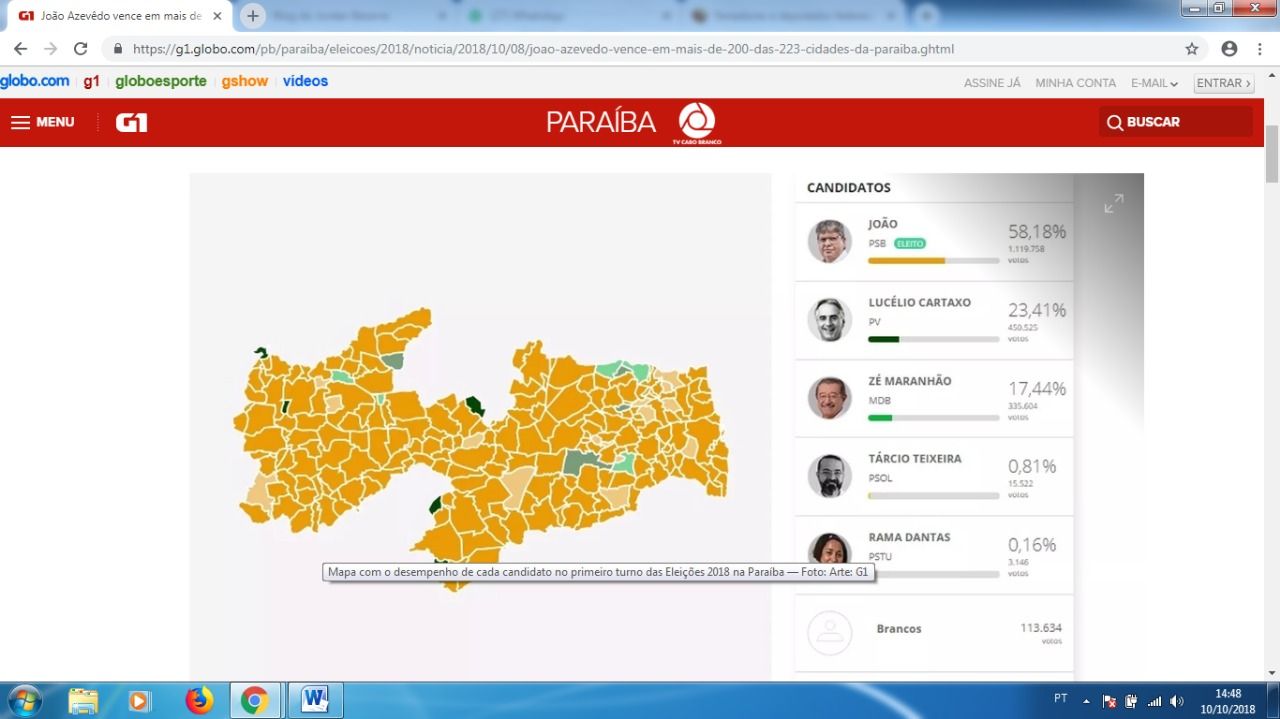Open the globoesporte link

tap(160, 81)
